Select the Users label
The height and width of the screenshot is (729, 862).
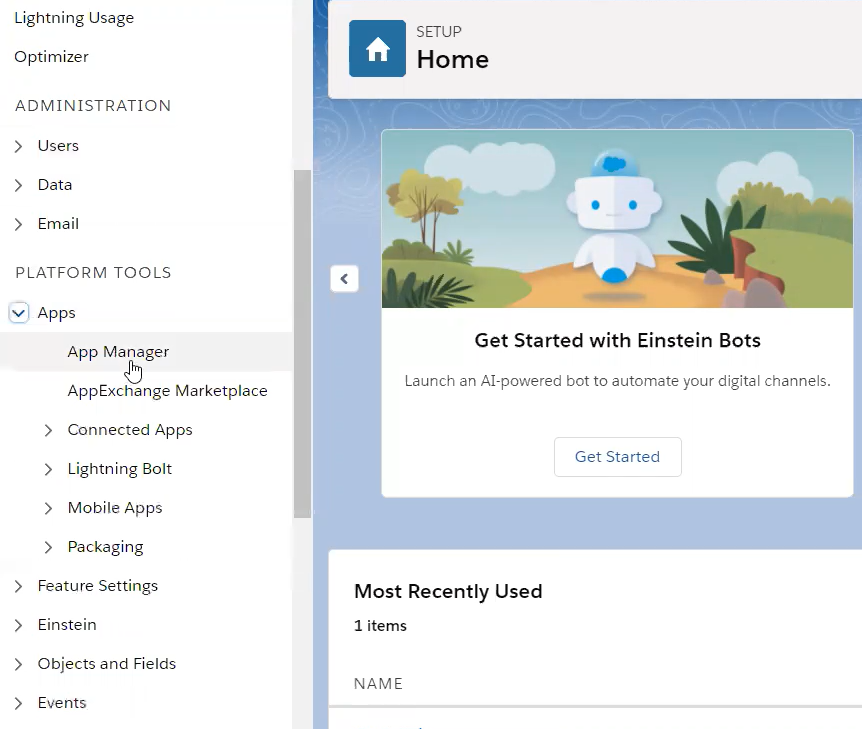coord(58,146)
